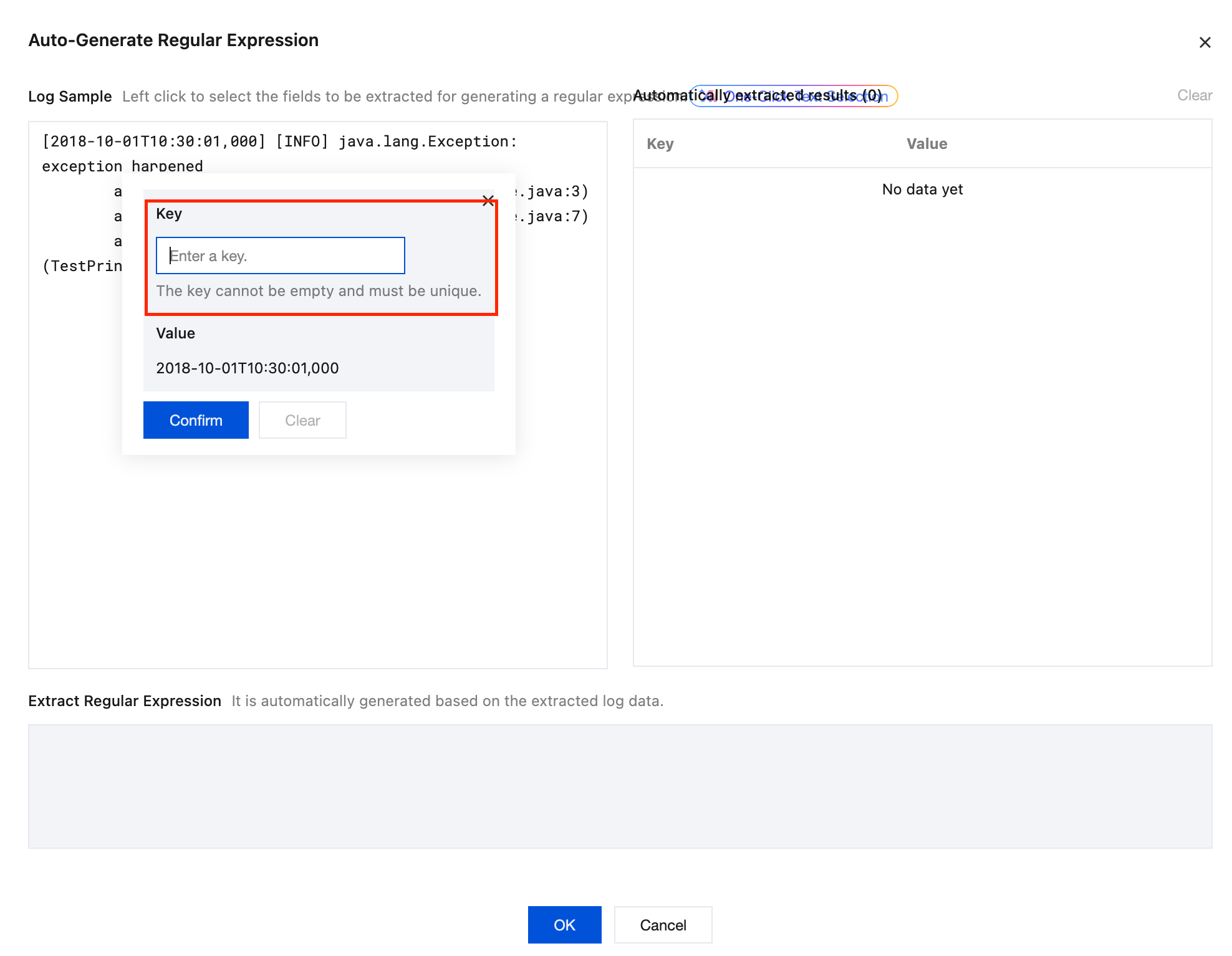Click java.lang.Exception text in log sample
The width and height of the screenshot is (1232, 956).
point(424,141)
